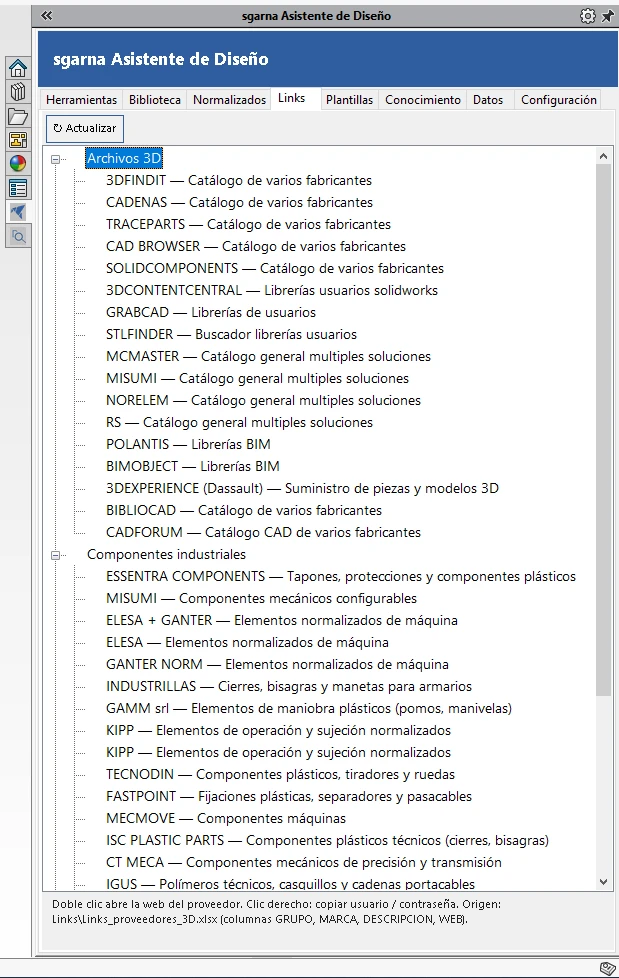Select the TECNODIN entry
This screenshot has width=619, height=978.
(x=280, y=774)
